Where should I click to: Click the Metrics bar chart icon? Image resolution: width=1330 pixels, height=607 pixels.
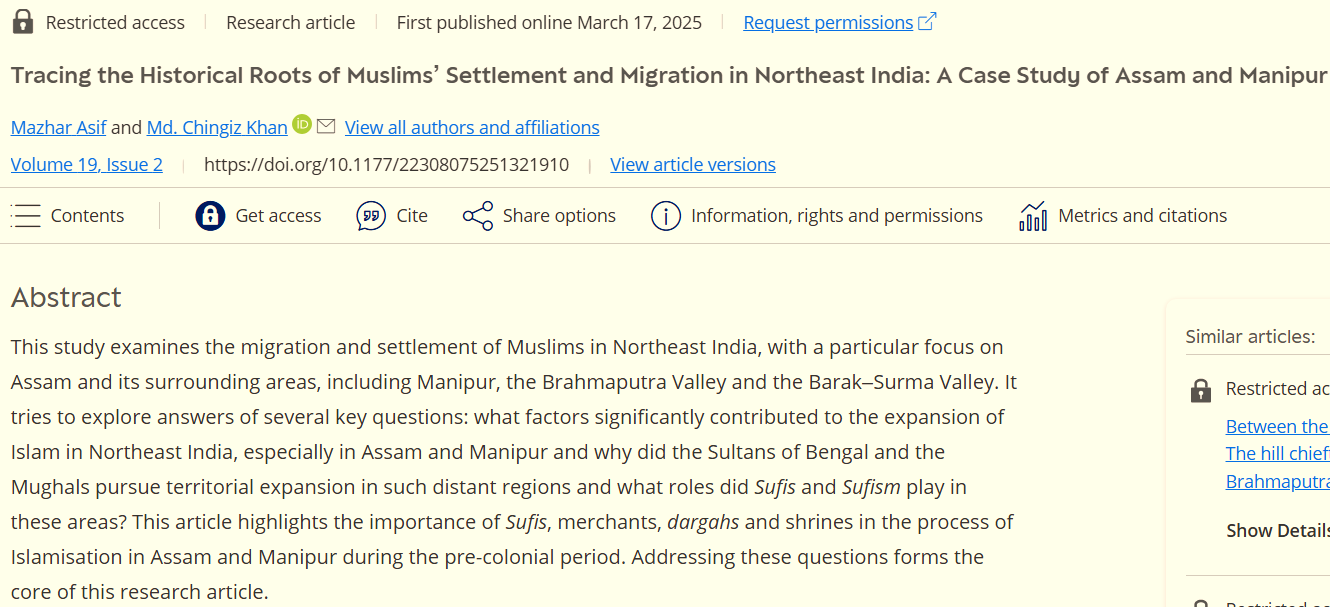pos(1033,216)
